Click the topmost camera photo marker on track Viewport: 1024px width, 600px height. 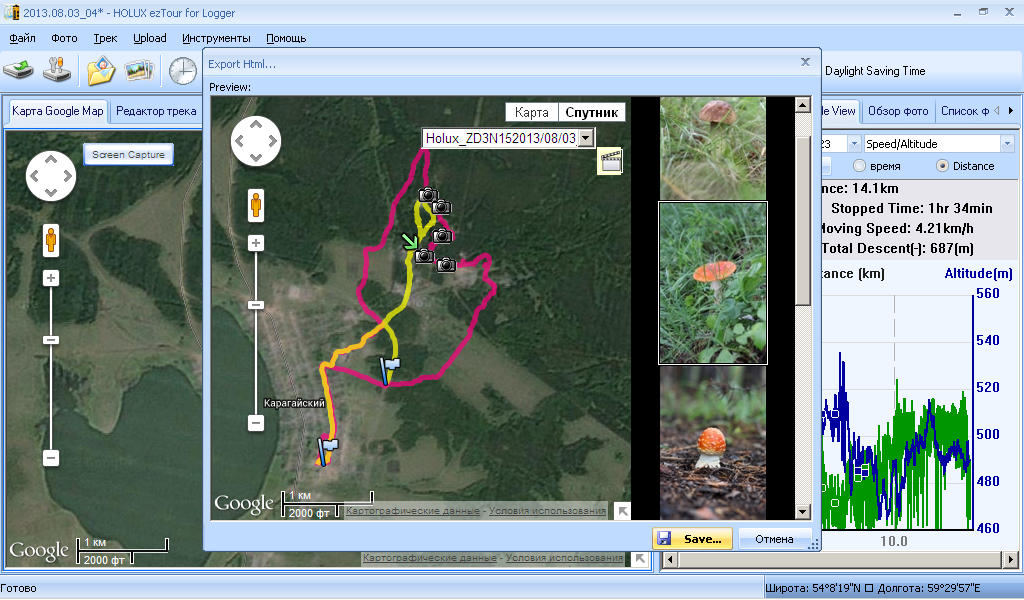pos(428,195)
